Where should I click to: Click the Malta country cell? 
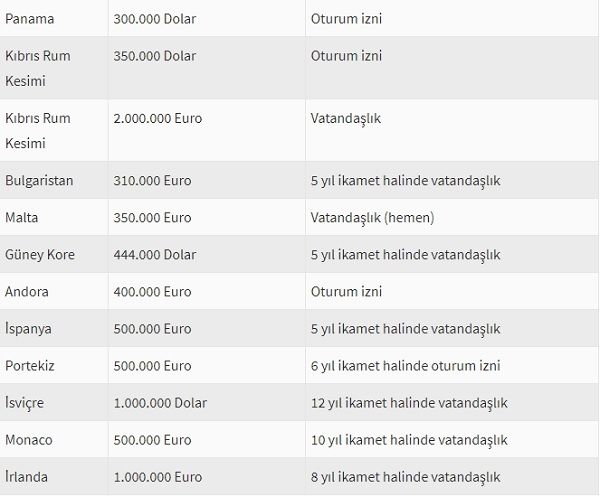click(x=22, y=218)
